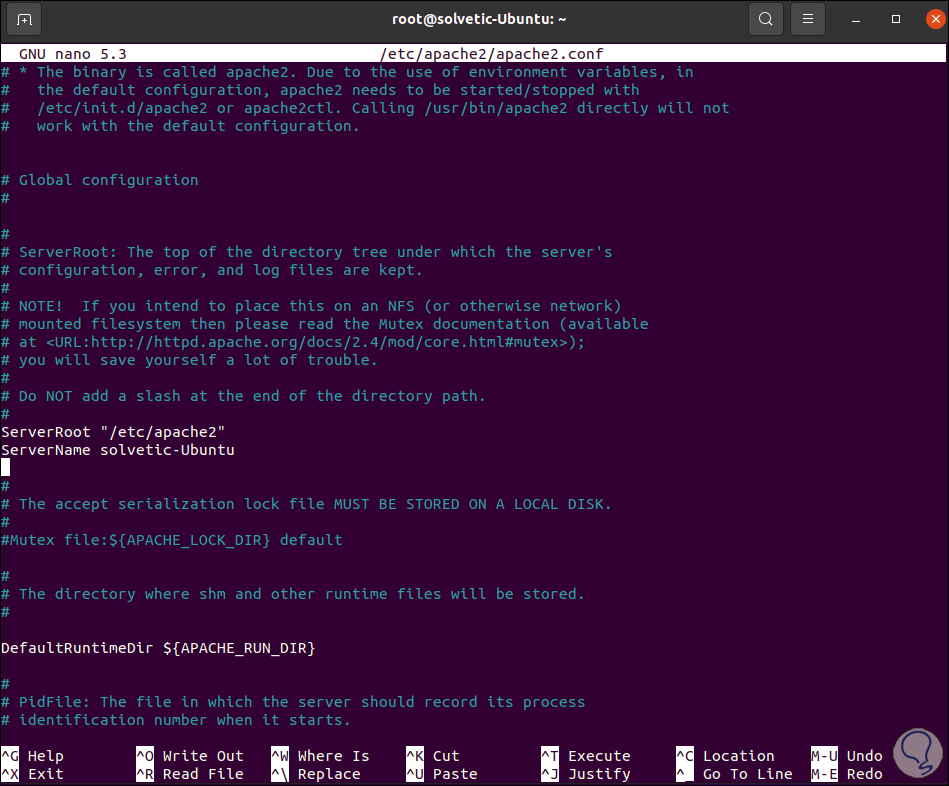Click the 'work with the default configuration' line
The image size is (949, 786).
click(x=180, y=126)
